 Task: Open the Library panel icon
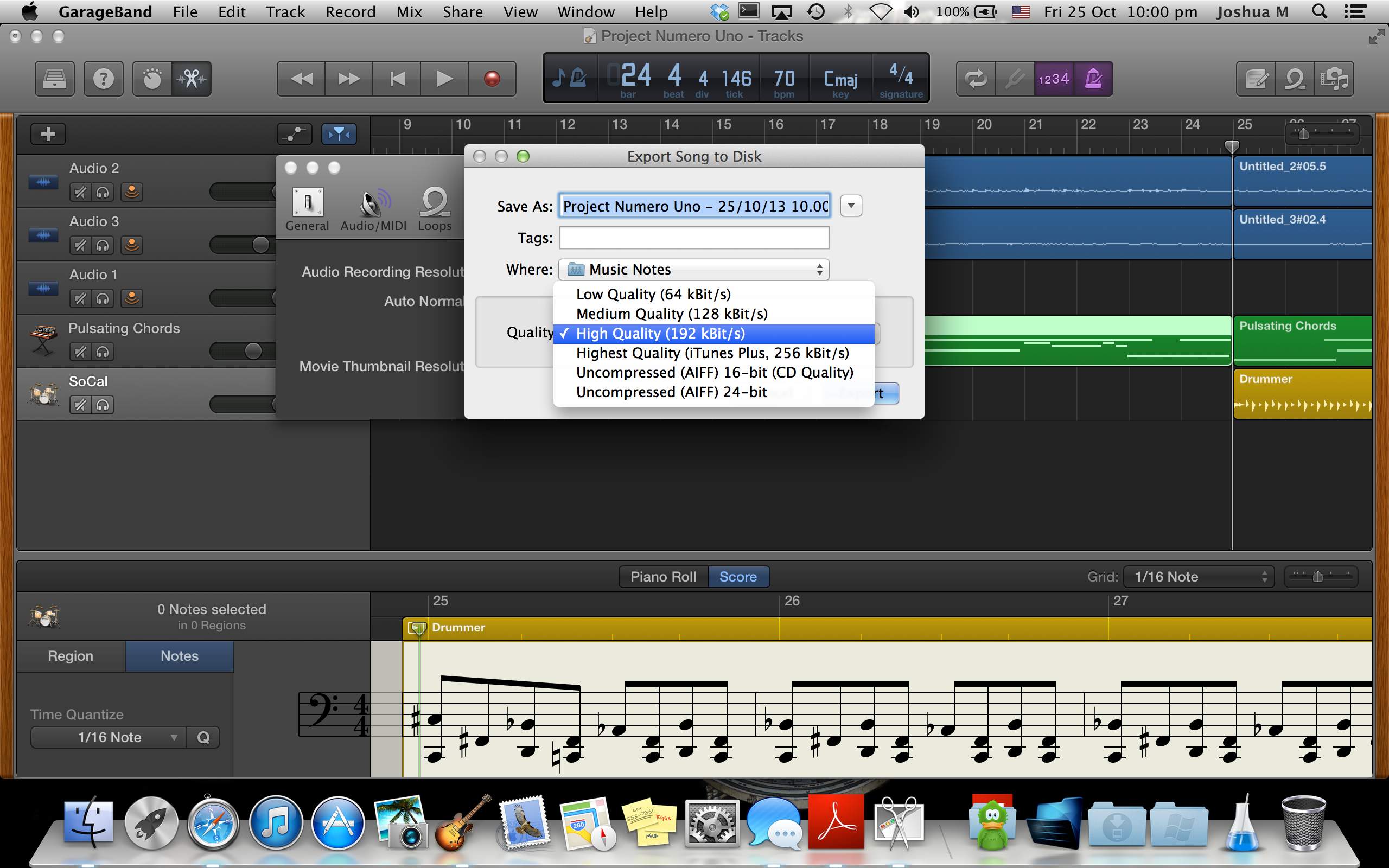(x=54, y=79)
